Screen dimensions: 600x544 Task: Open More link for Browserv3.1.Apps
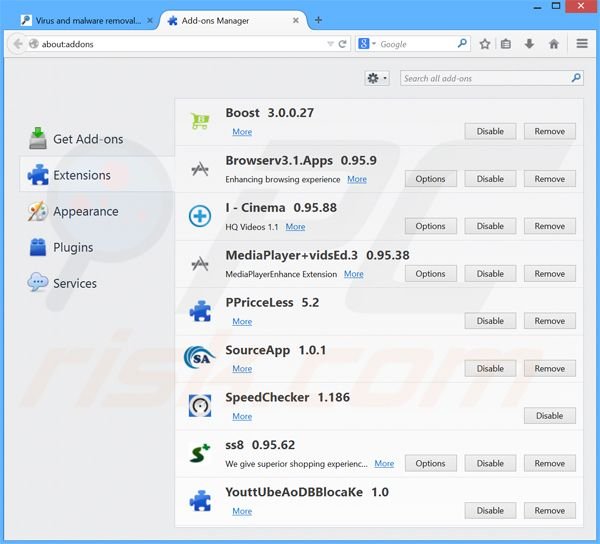click(357, 179)
